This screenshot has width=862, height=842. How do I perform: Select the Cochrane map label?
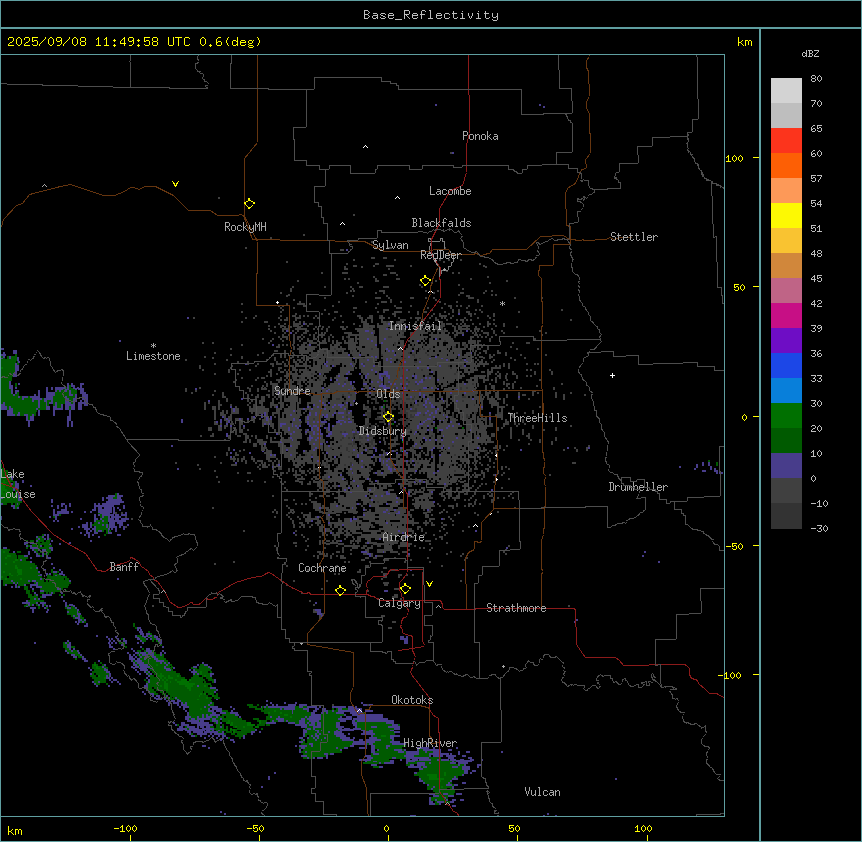[x=322, y=568]
